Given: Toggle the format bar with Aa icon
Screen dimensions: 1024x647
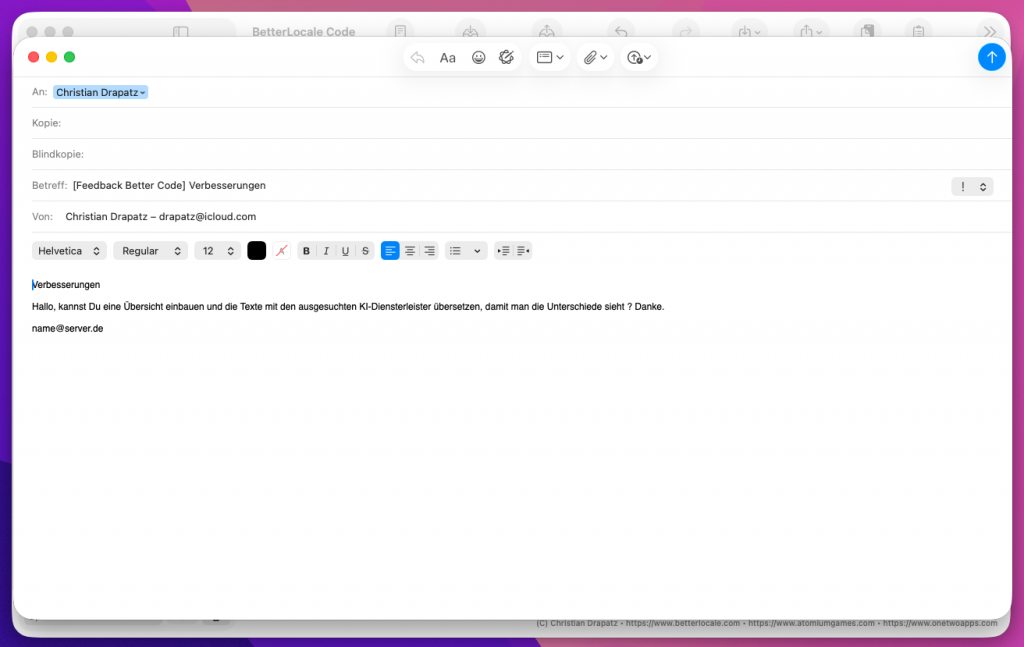Looking at the screenshot, I should click(448, 58).
